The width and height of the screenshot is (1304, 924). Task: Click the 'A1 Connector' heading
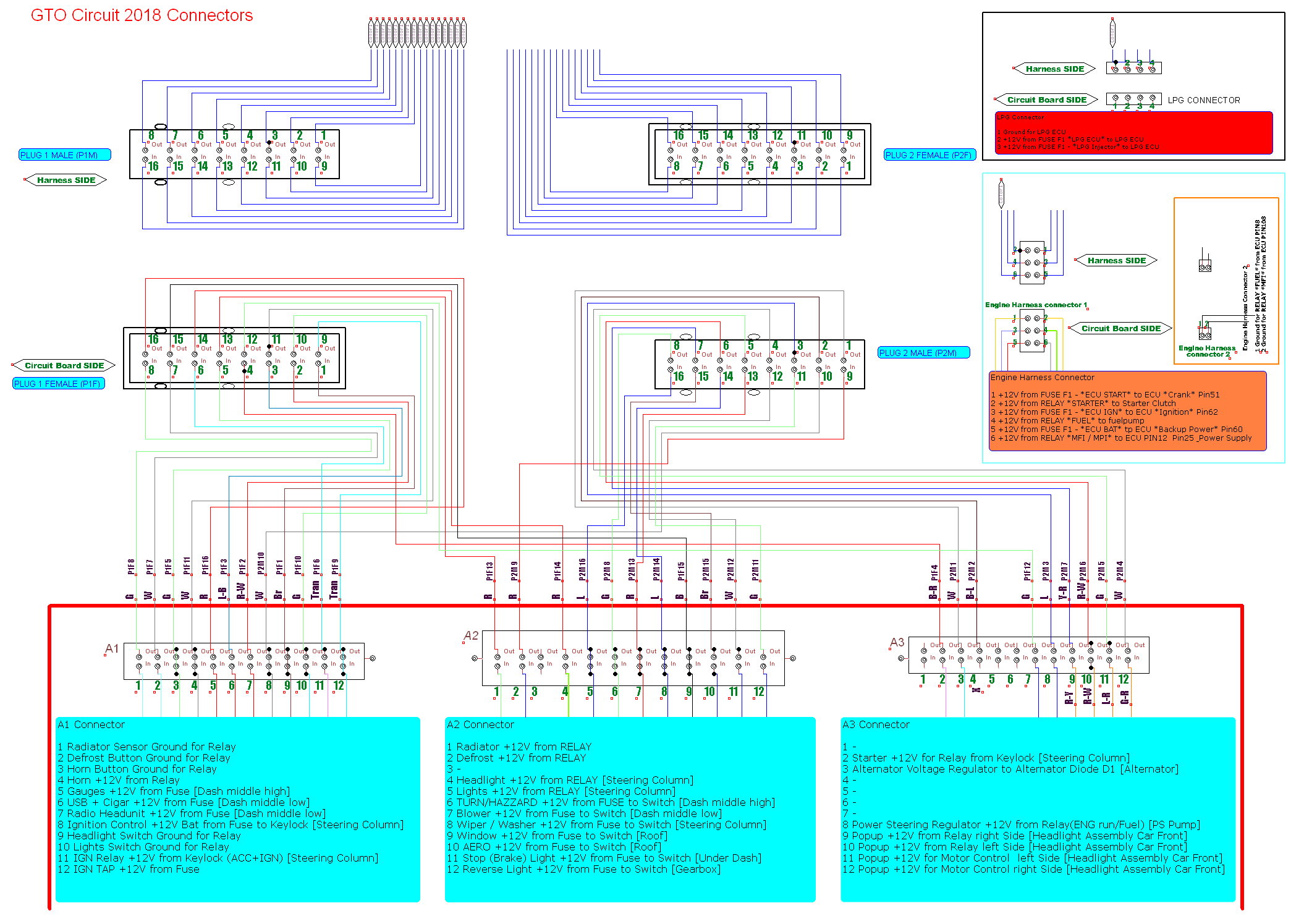pos(91,725)
